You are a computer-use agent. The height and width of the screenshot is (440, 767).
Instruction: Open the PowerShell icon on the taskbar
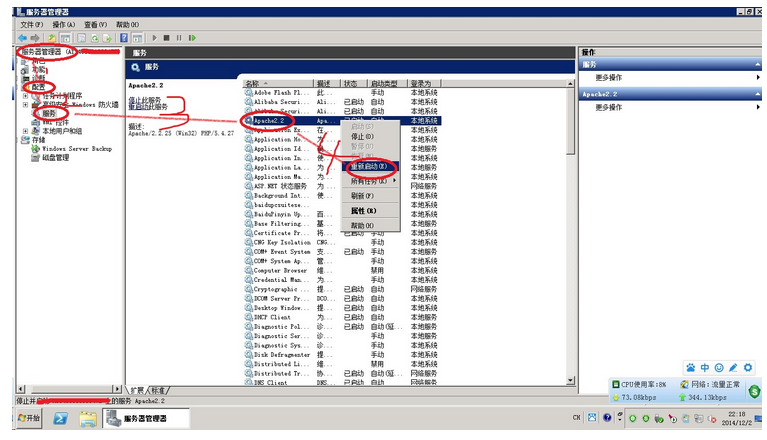(61, 418)
